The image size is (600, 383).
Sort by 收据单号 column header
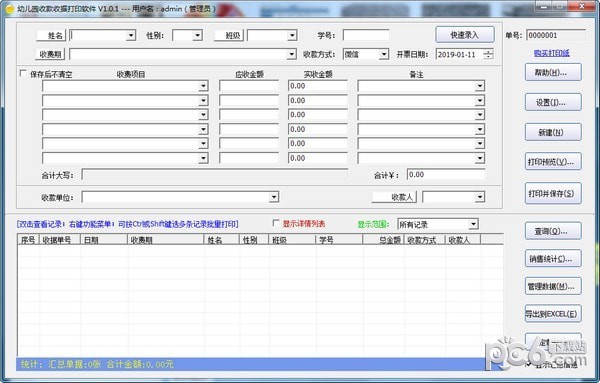[x=59, y=240]
